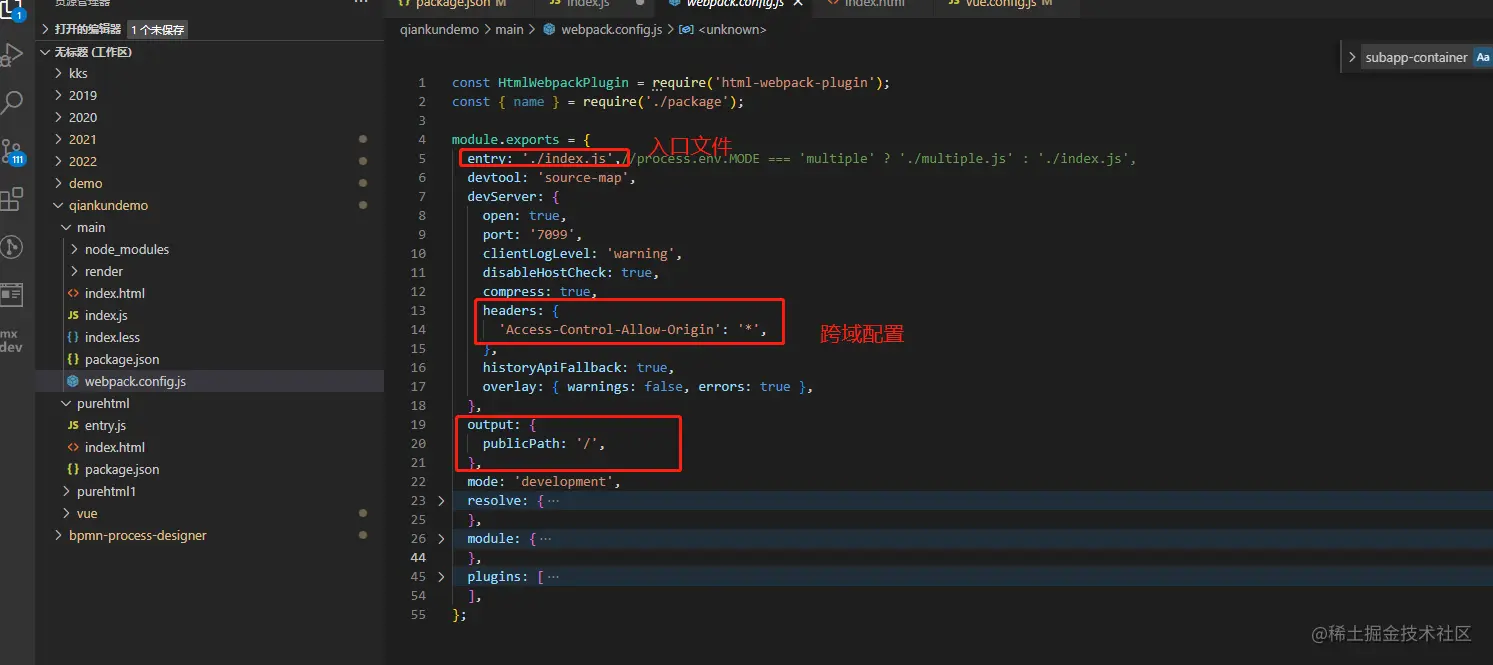The width and height of the screenshot is (1493, 665).
Task: Collapse the qiankundemo folder
Action: (59, 206)
